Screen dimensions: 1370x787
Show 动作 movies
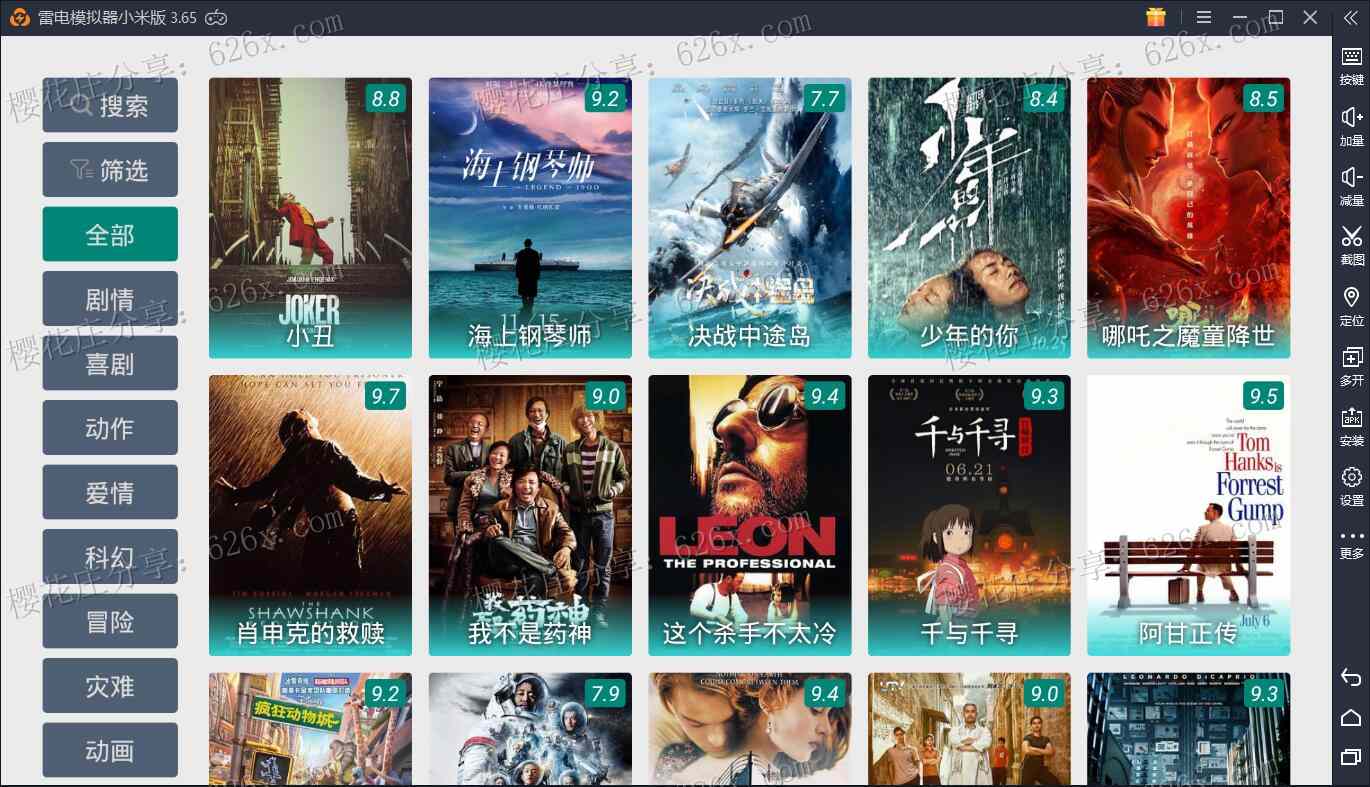point(110,427)
